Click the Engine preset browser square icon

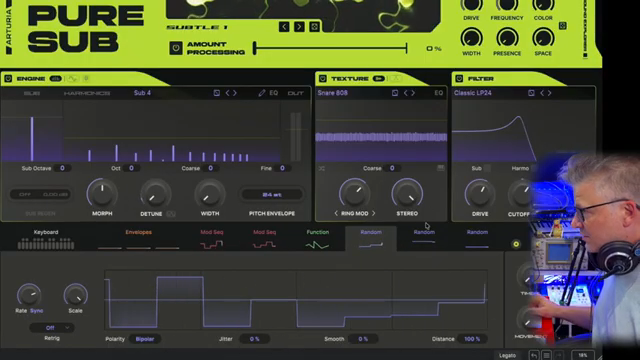tap(216, 93)
